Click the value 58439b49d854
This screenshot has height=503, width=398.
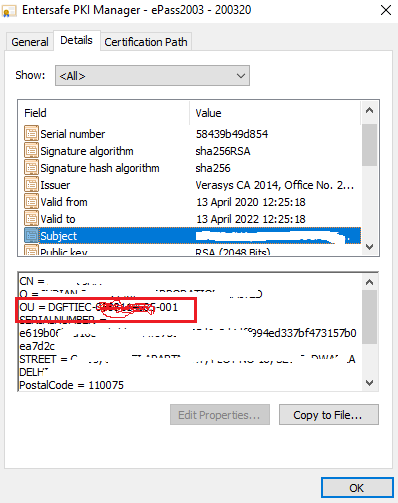tap(232, 134)
